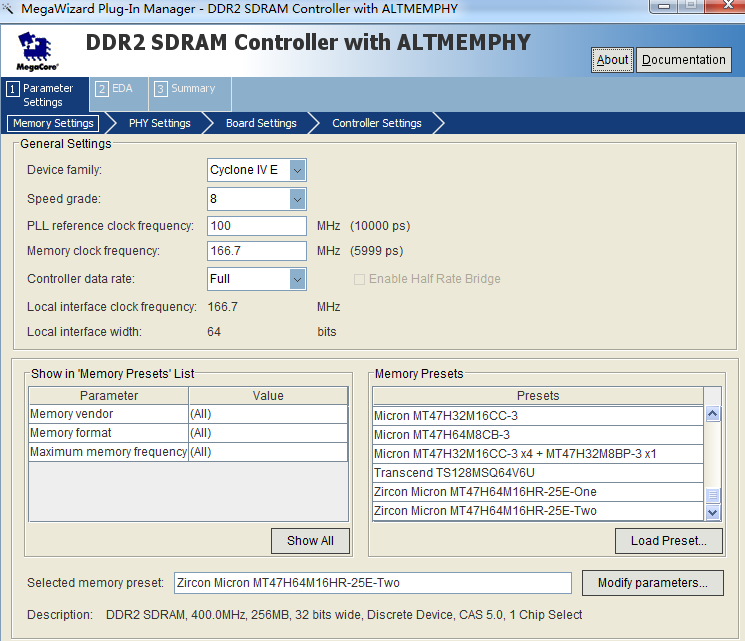Open the Documentation button
This screenshot has height=641, width=745.
click(x=684, y=60)
